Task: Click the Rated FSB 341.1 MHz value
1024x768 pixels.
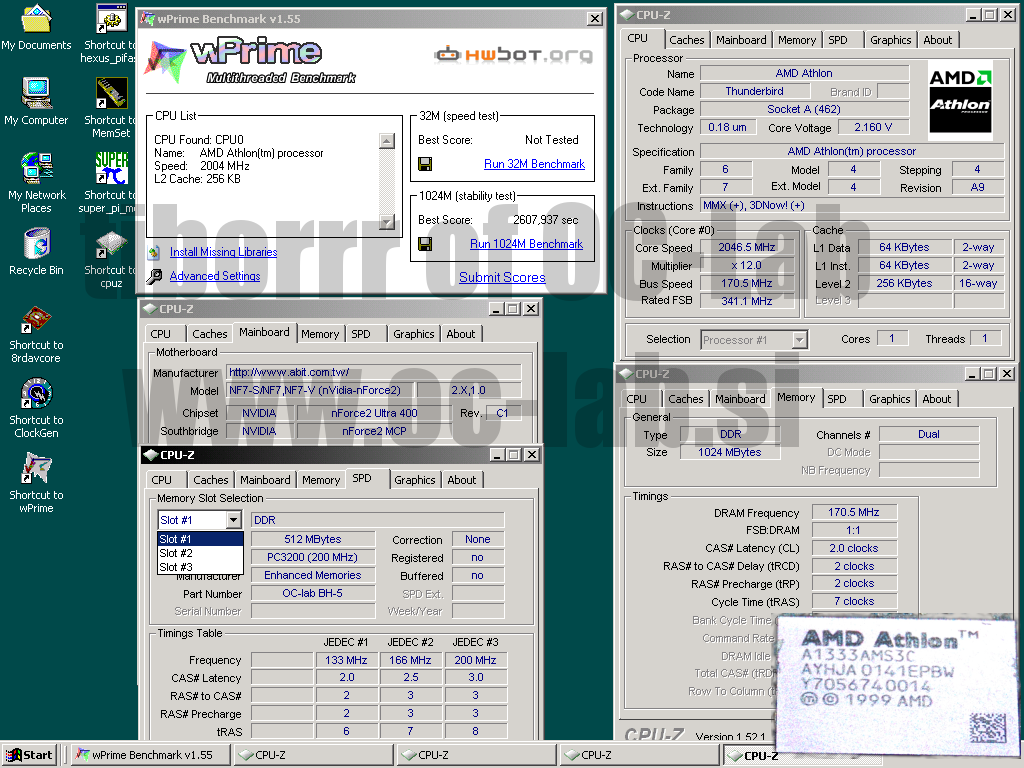Action: 746,301
